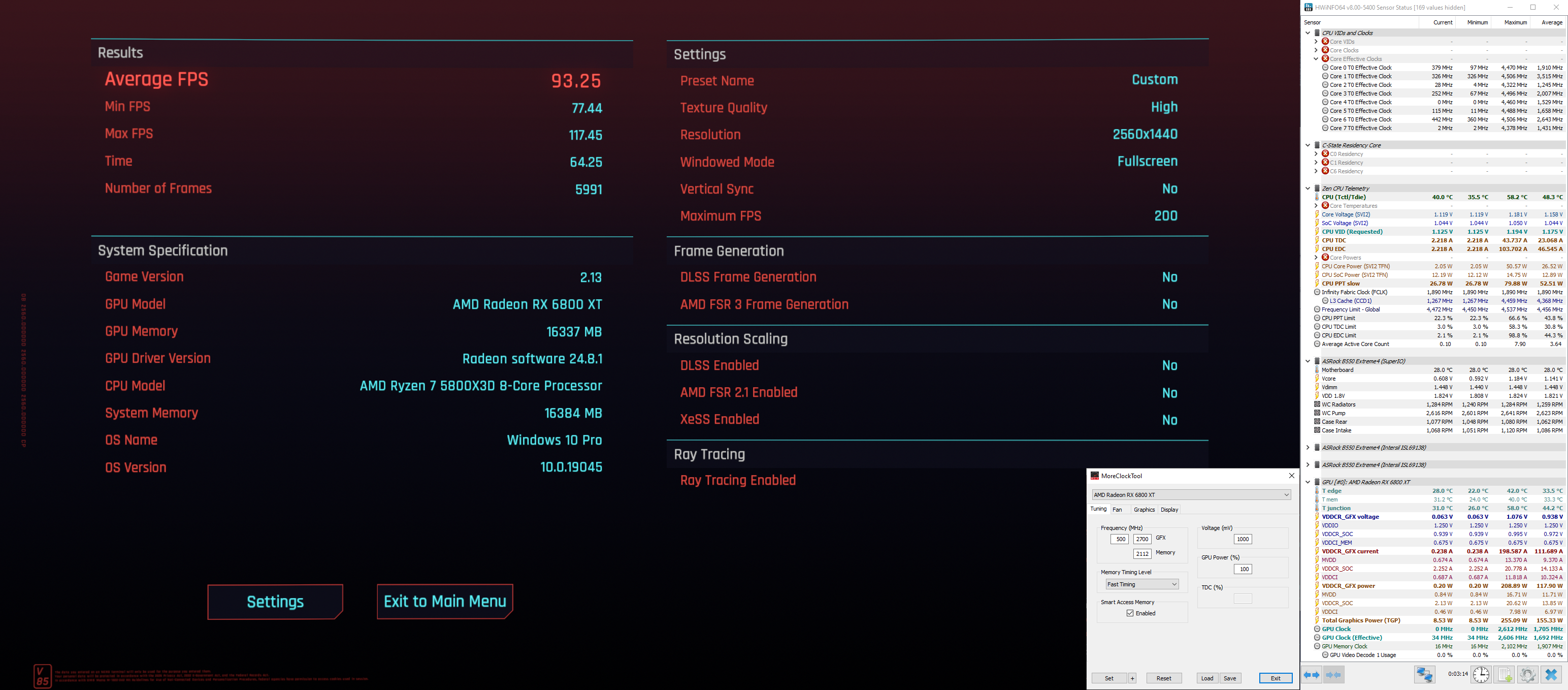Reset the elapsed time clock icon
This screenshot has width=1568, height=690.
click(1480, 675)
